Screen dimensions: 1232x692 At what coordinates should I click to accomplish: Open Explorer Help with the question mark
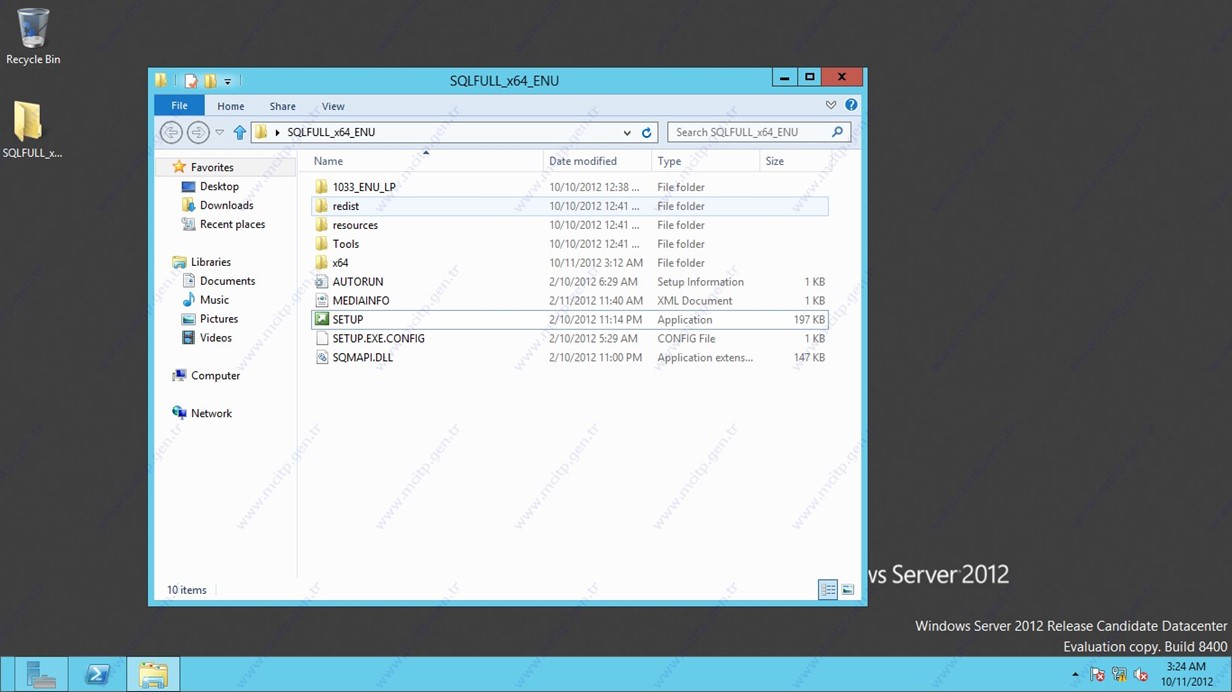pyautogui.click(x=851, y=105)
